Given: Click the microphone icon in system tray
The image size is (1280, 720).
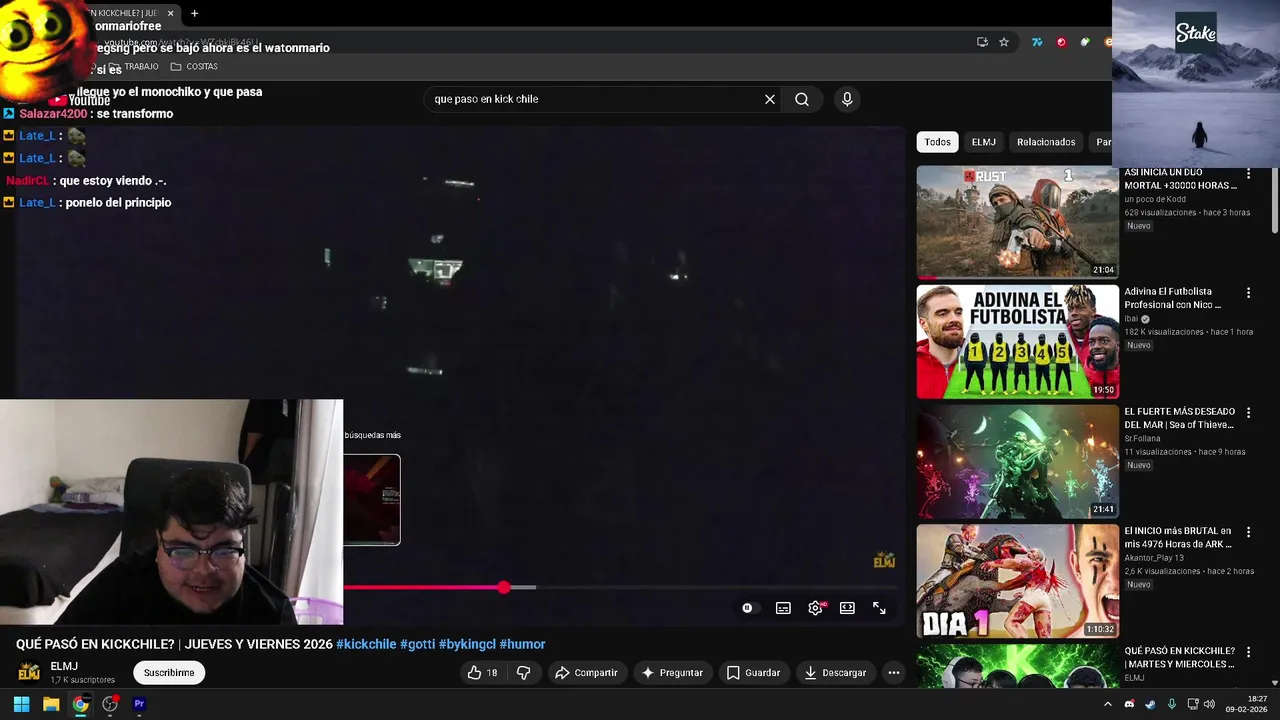Looking at the screenshot, I should pyautogui.click(x=1171, y=704).
